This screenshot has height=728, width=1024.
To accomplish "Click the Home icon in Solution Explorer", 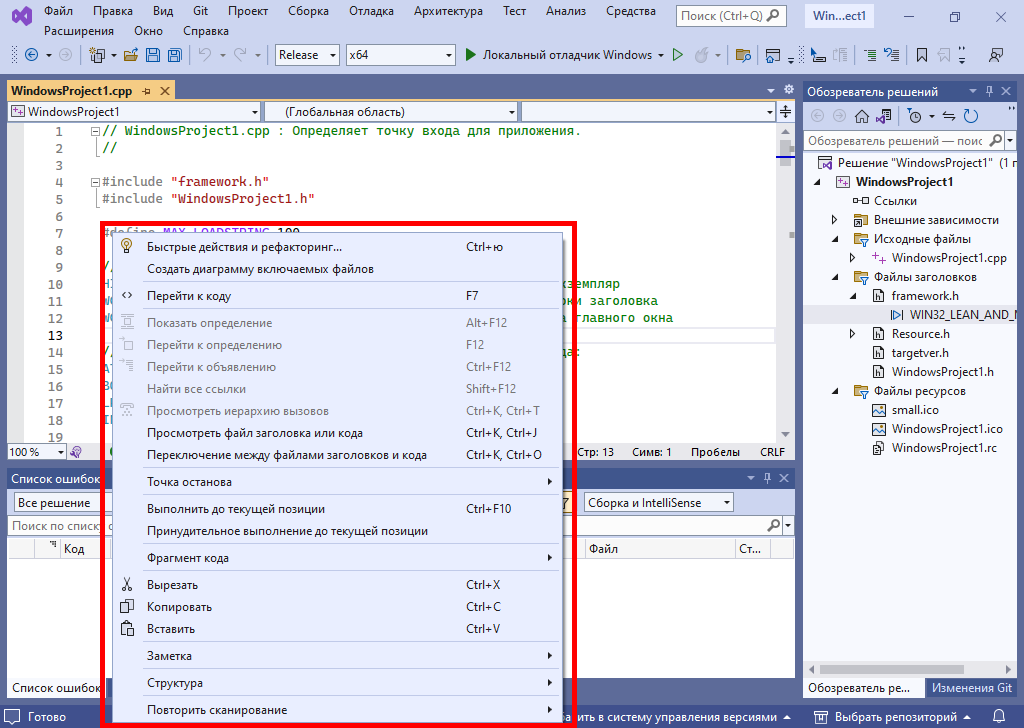I will [862, 116].
